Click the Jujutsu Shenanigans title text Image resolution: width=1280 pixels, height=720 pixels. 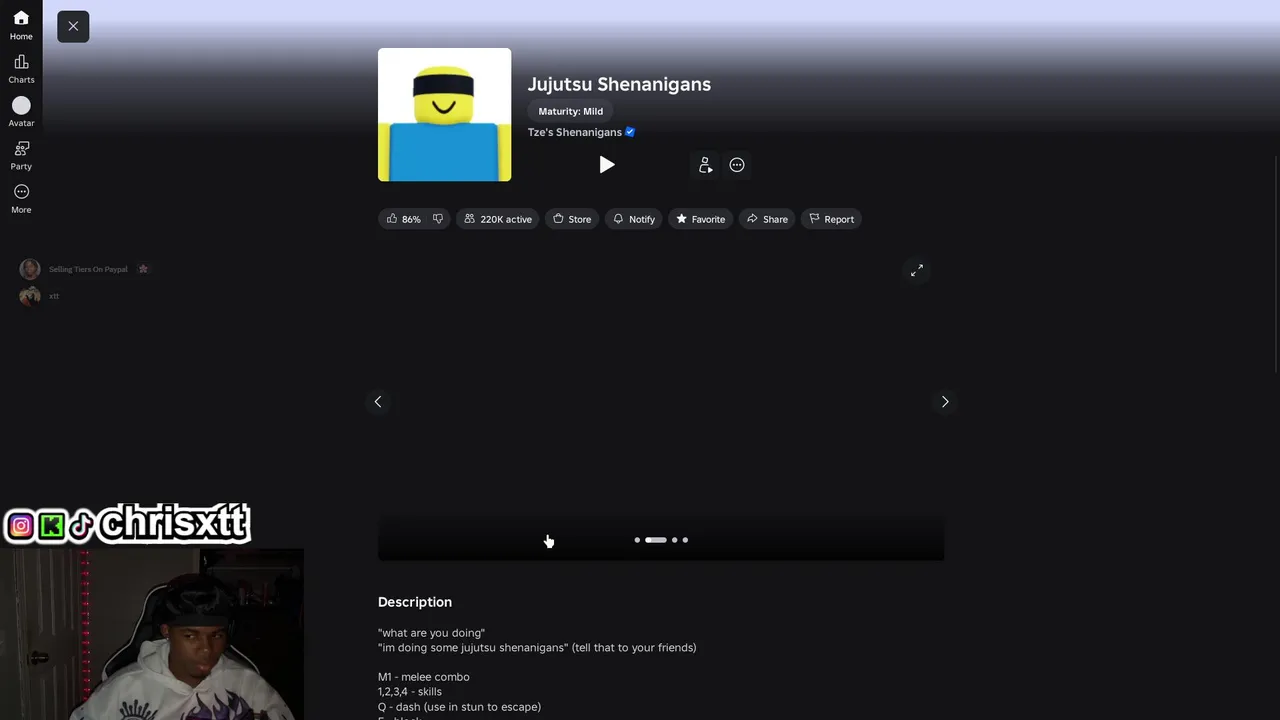pos(619,84)
